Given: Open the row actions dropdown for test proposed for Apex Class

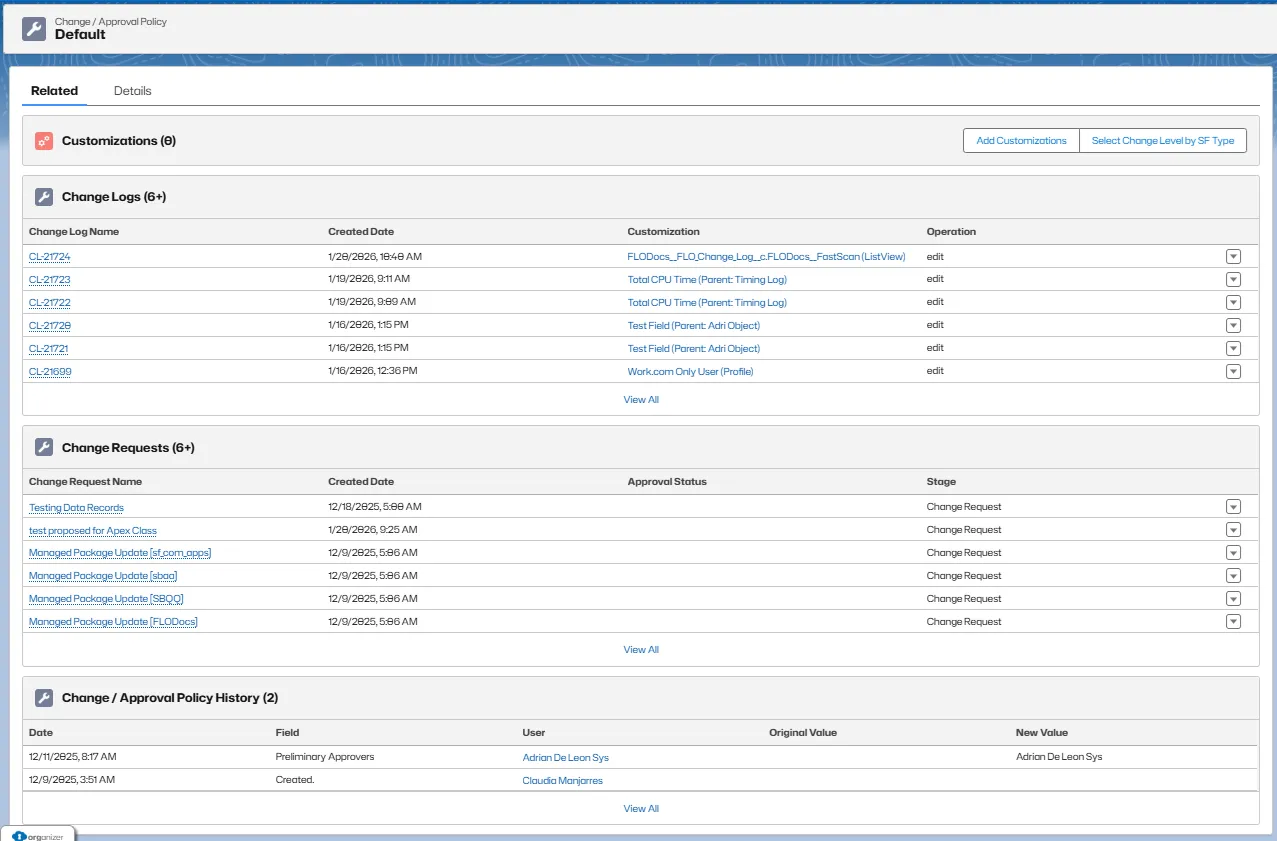Looking at the screenshot, I should point(1233,529).
